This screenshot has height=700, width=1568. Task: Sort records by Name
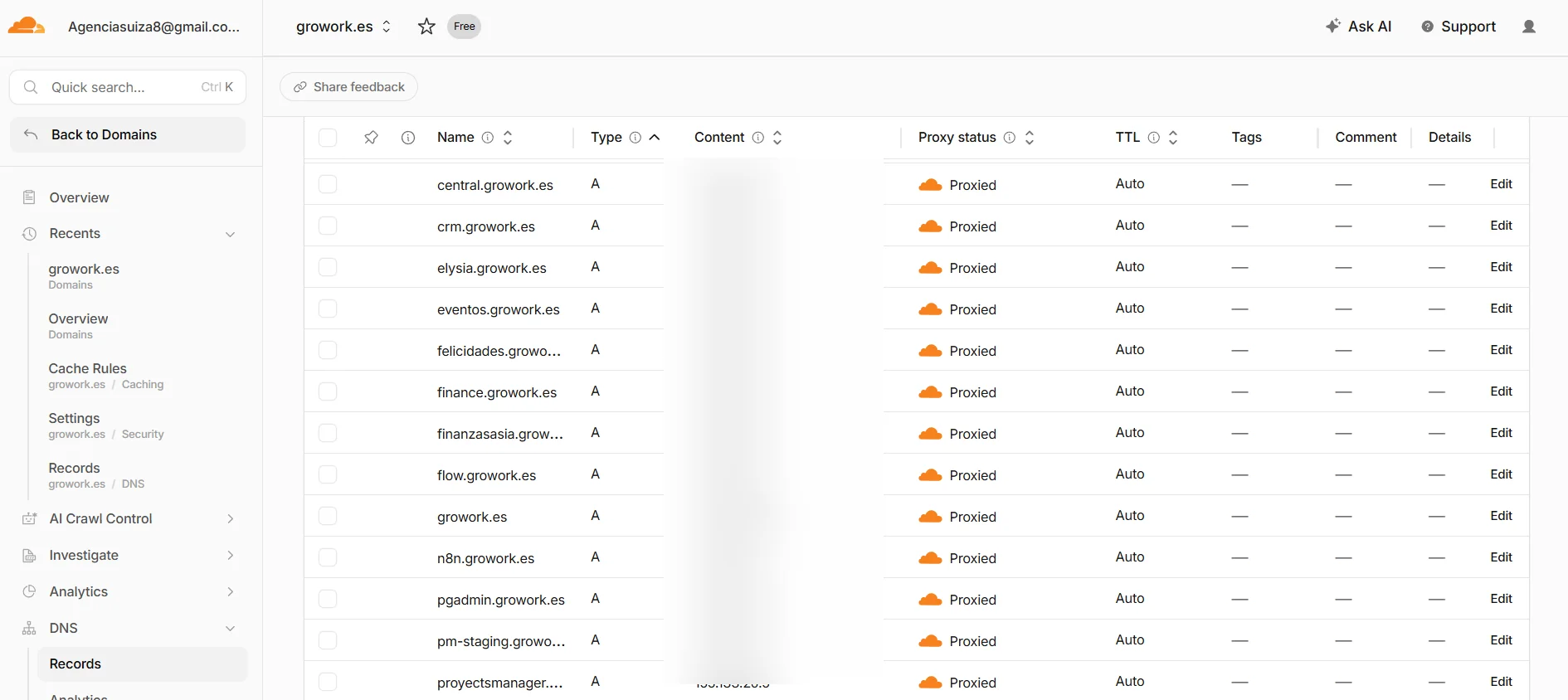[508, 138]
